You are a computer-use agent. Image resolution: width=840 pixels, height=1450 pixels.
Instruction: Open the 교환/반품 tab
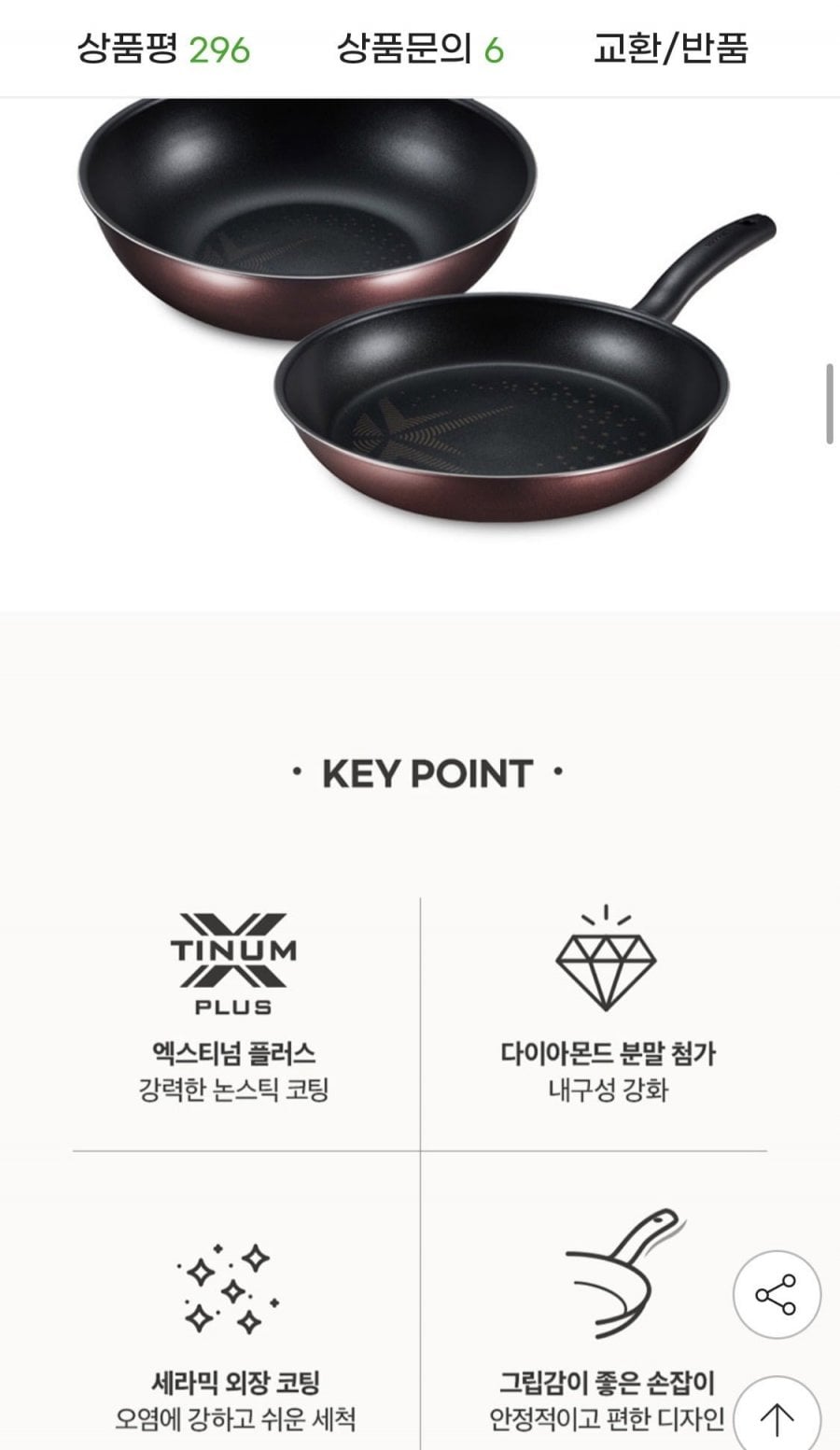tap(671, 49)
